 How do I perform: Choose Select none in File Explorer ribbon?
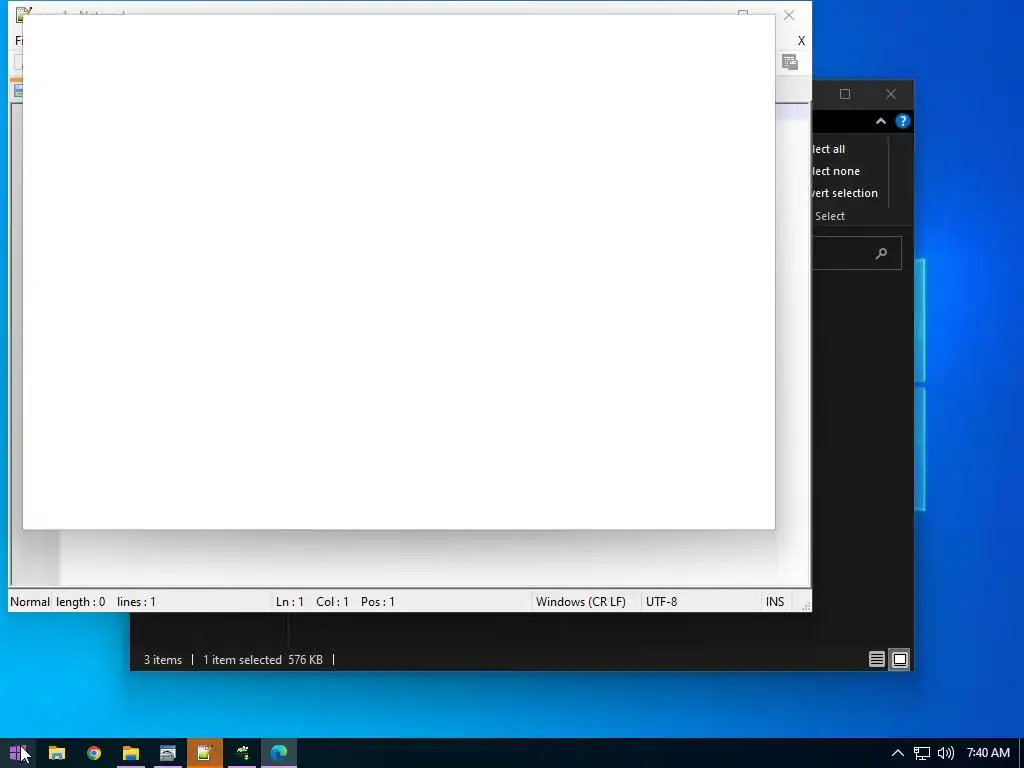[835, 171]
